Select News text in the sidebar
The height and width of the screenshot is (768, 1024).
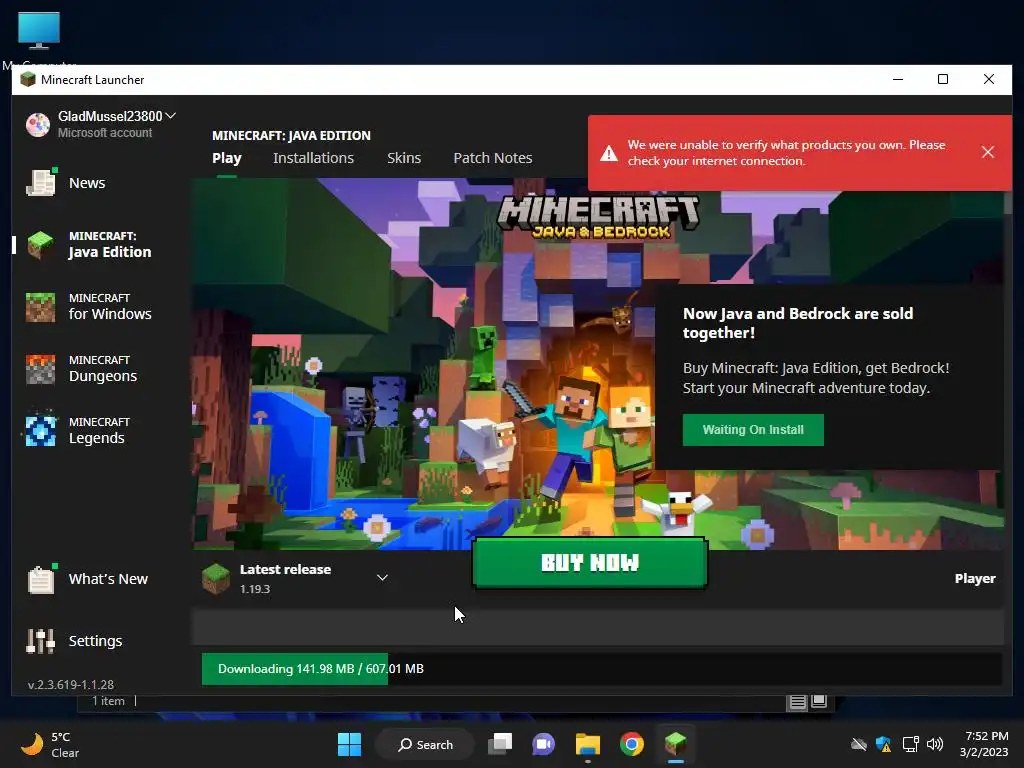coord(87,183)
